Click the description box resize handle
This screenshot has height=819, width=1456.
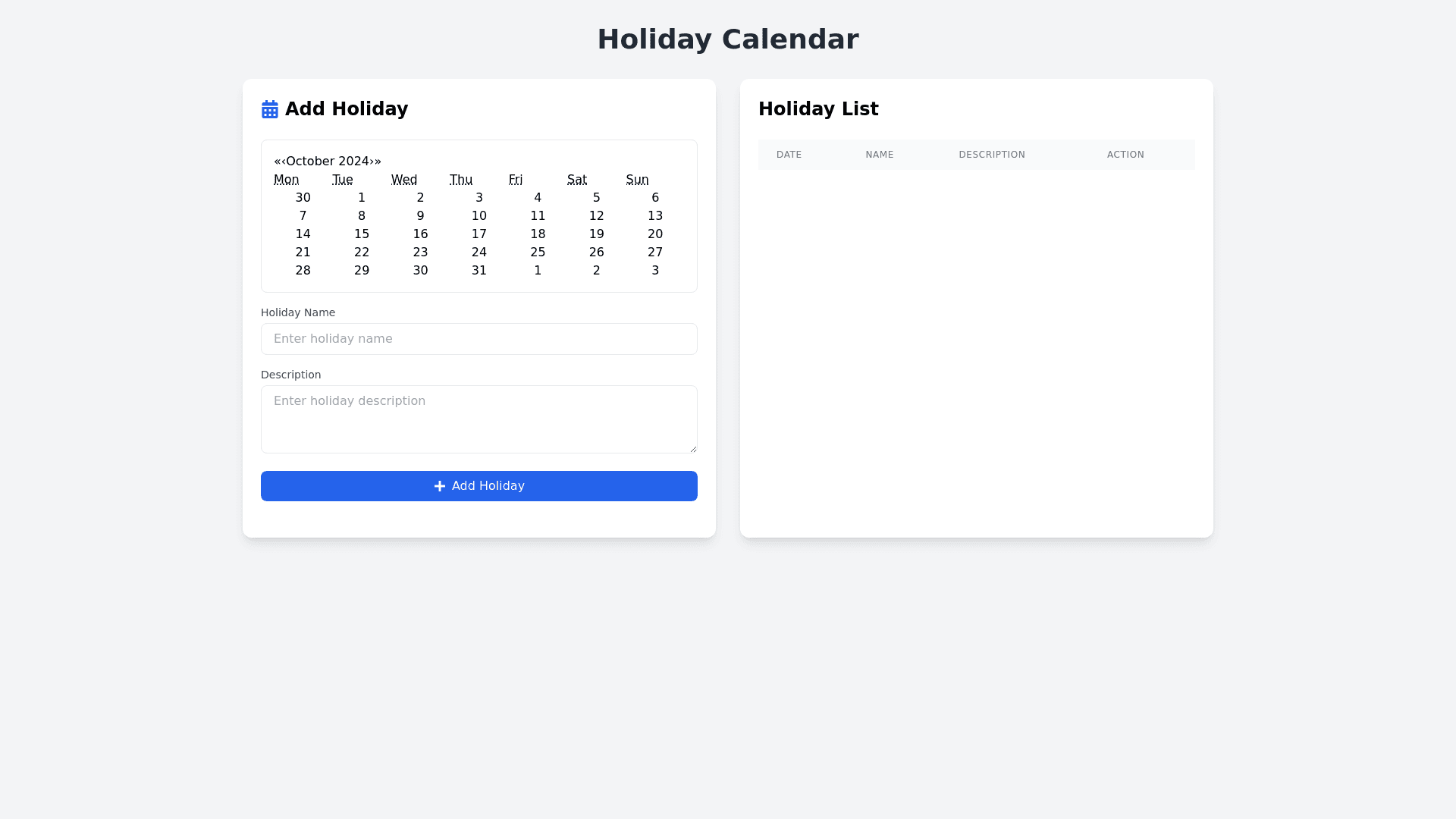tap(693, 449)
